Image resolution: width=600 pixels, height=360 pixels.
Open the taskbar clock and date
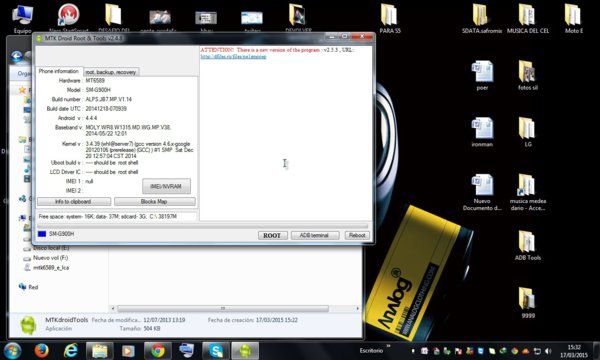pos(574,351)
